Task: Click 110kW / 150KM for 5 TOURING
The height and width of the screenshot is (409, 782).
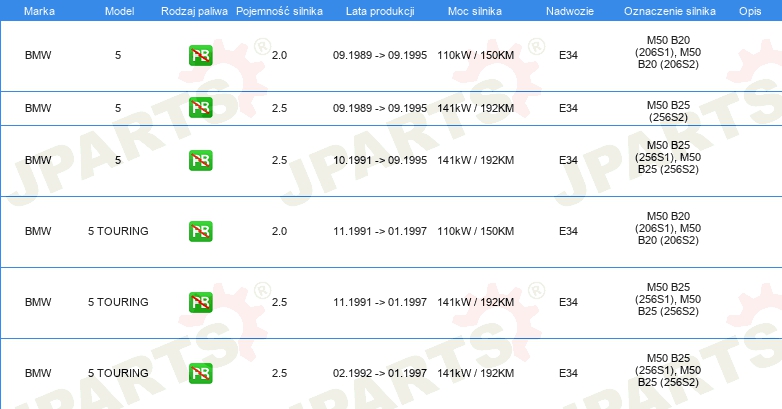Action: click(x=476, y=231)
